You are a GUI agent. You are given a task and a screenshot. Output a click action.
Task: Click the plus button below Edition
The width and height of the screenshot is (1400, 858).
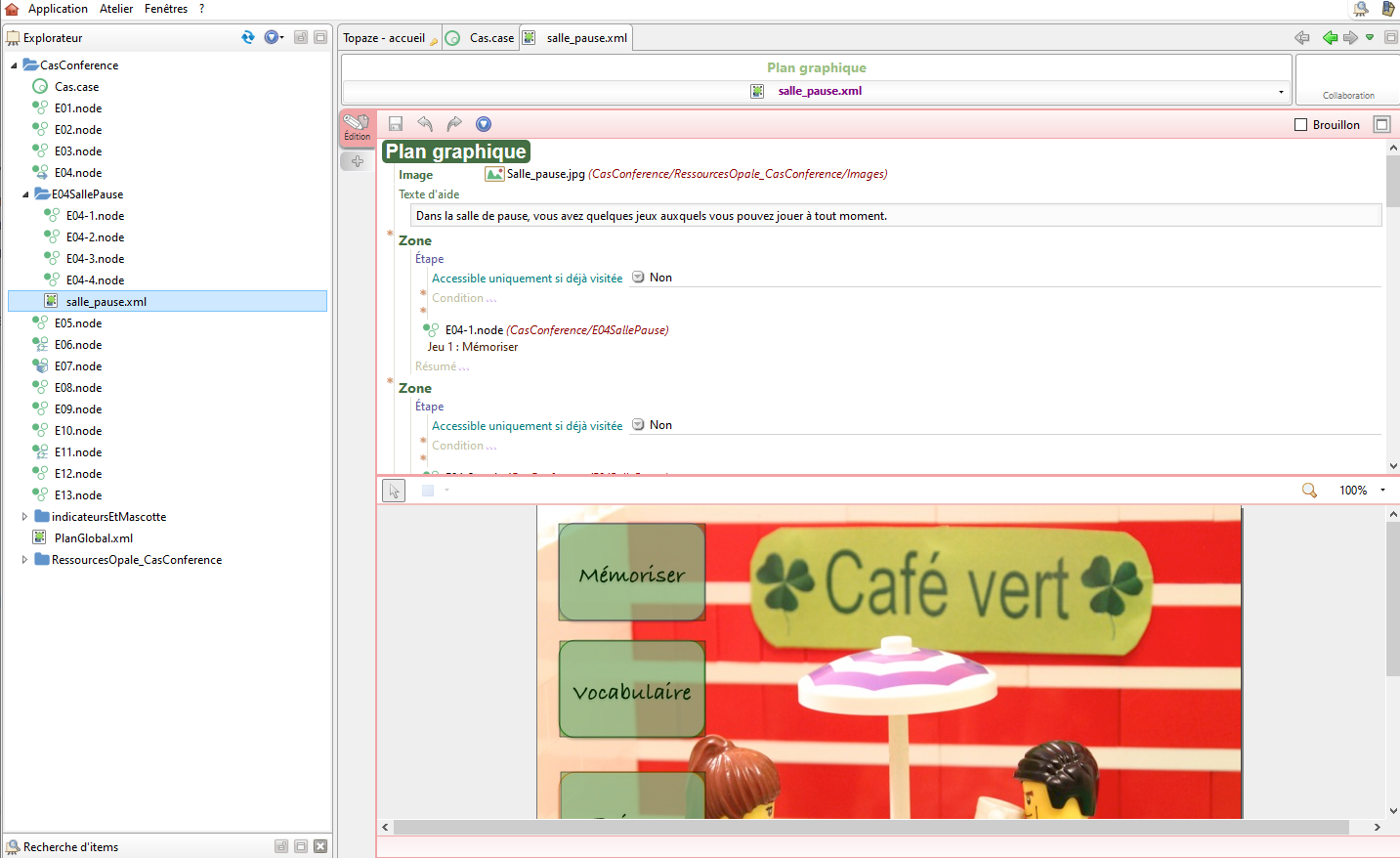[x=357, y=161]
